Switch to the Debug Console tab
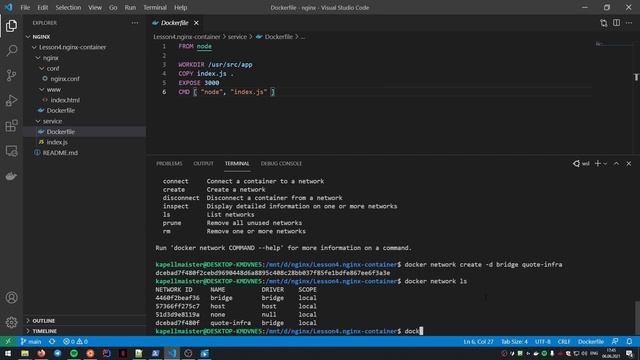640x360 pixels. click(281, 163)
